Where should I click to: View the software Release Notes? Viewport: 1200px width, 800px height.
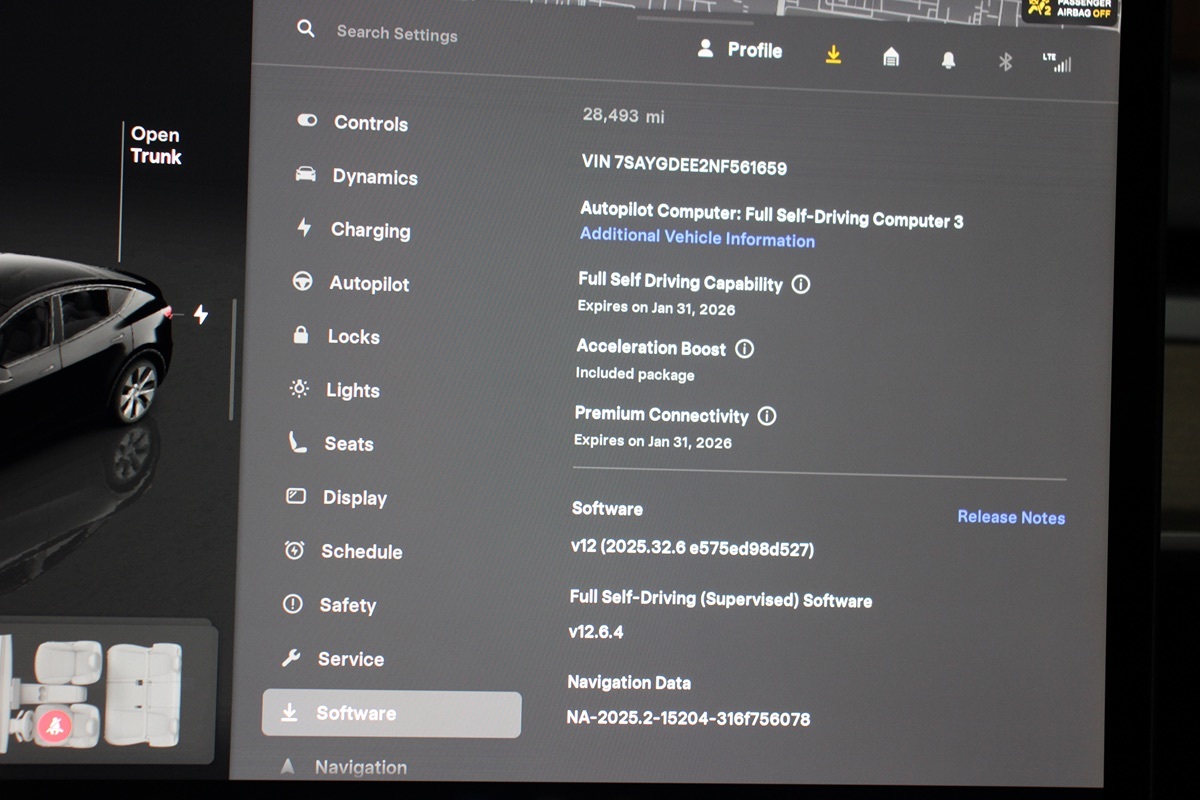point(1011,517)
